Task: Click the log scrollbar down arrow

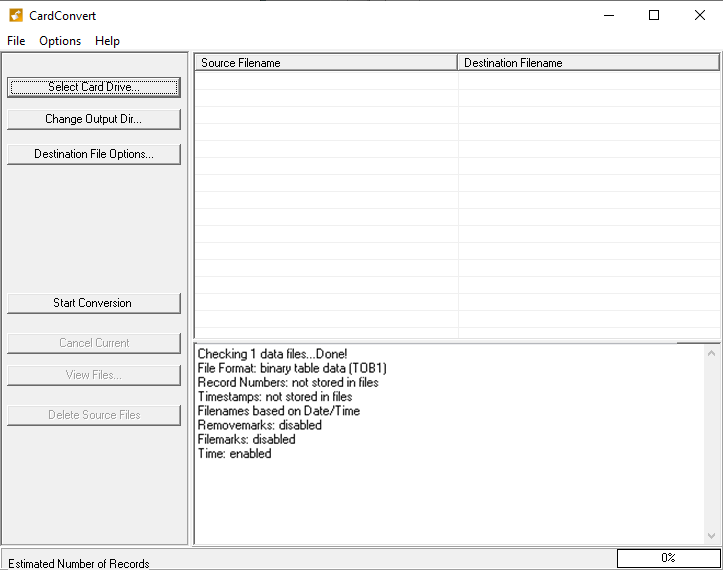Action: point(711,536)
